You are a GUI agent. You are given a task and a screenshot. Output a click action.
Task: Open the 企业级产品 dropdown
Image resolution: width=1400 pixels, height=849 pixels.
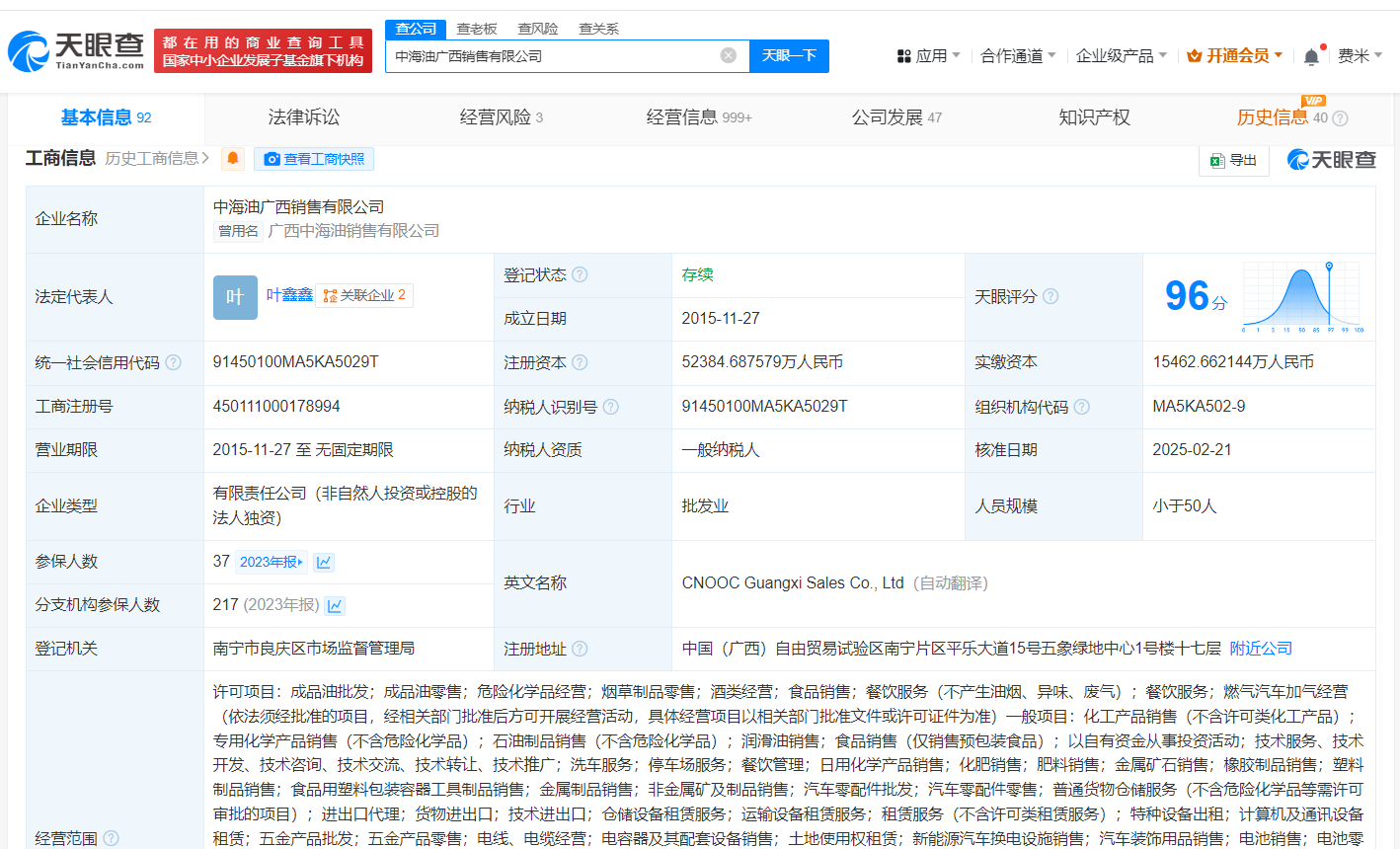(1121, 56)
